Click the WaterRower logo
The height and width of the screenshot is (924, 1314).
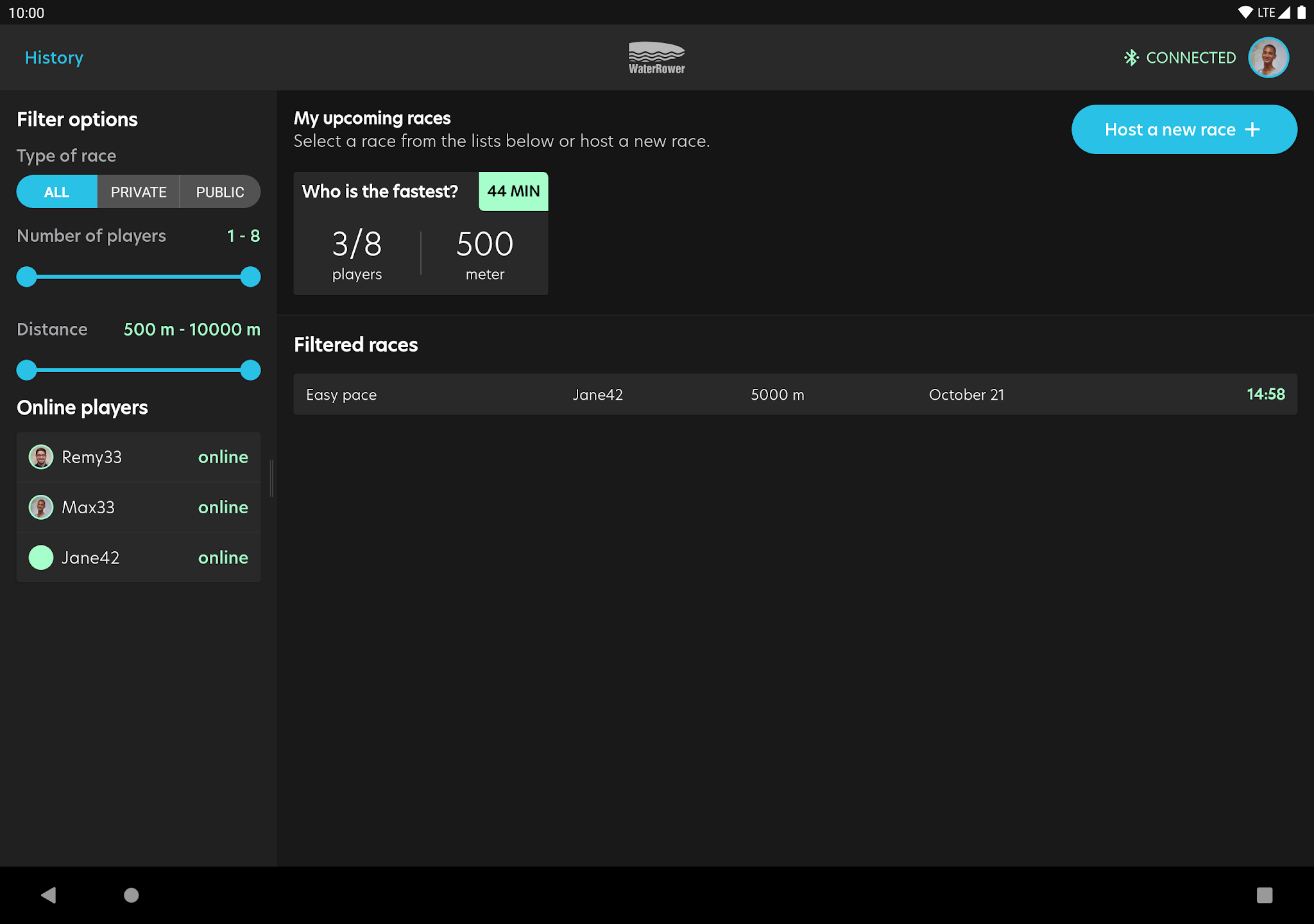coord(656,58)
